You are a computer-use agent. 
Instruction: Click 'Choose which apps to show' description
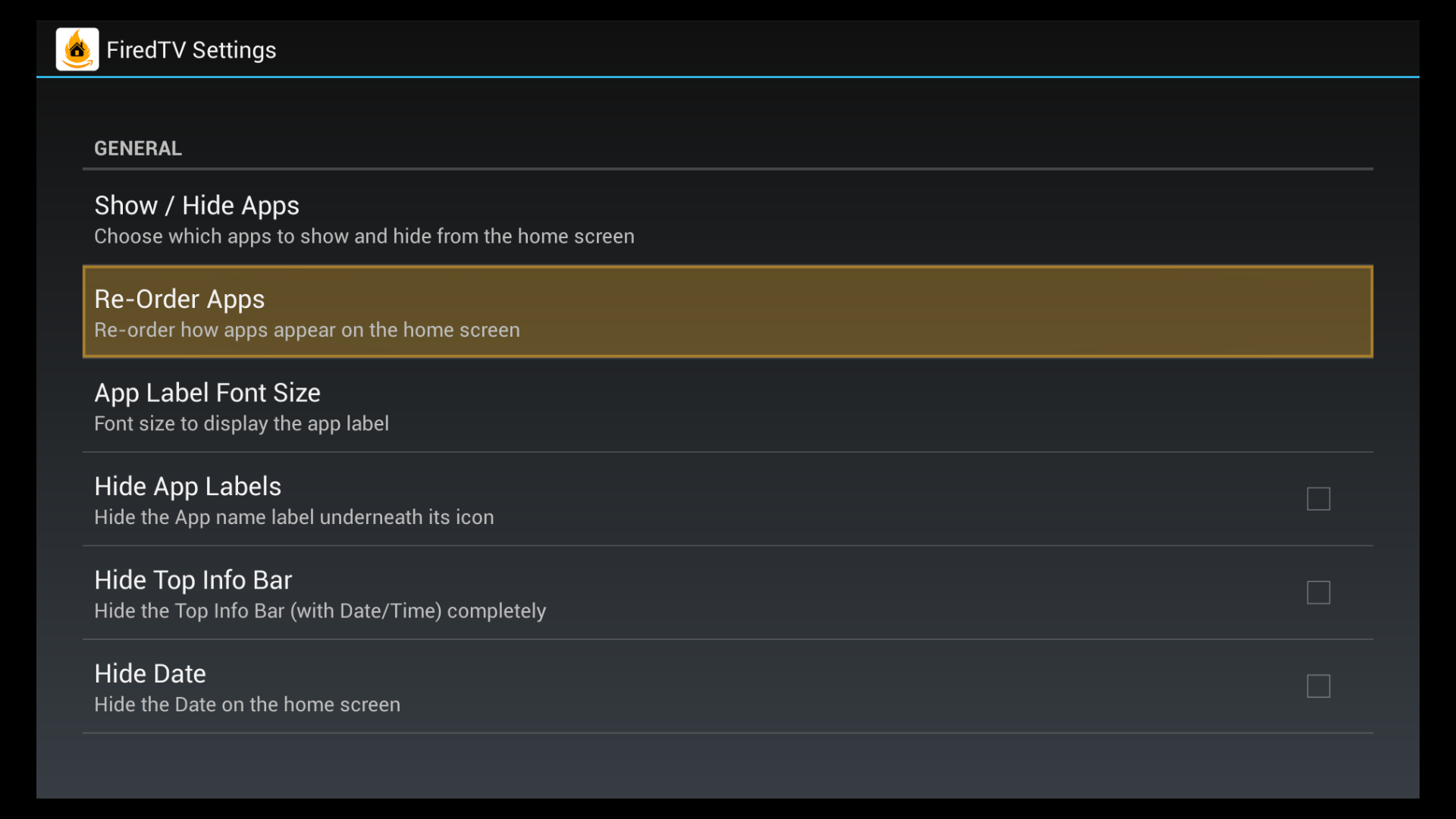pyautogui.click(x=364, y=237)
